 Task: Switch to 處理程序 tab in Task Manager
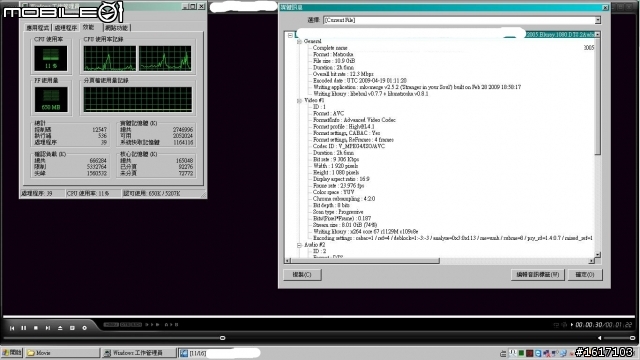click(x=66, y=28)
